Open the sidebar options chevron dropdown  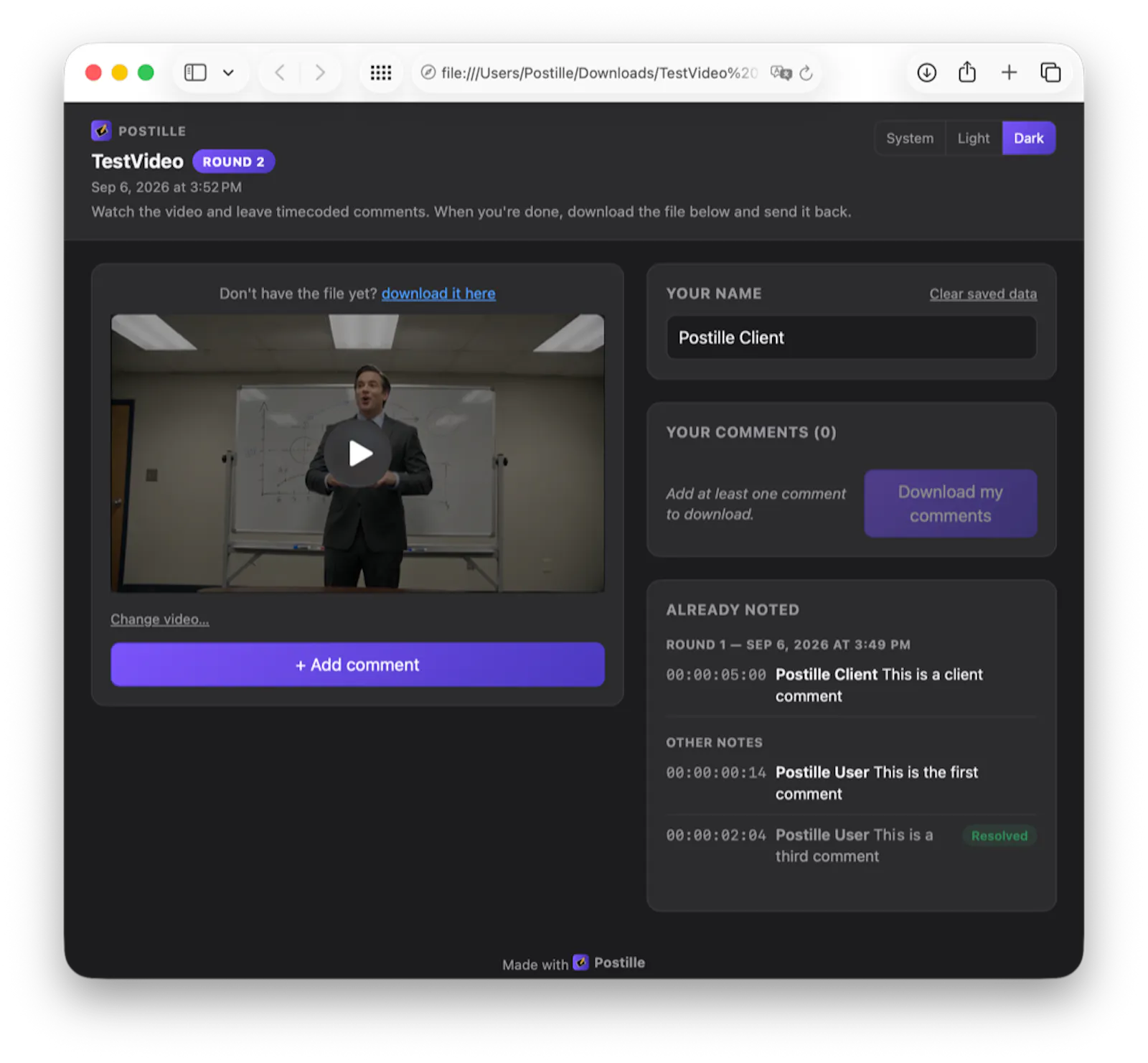(x=228, y=72)
